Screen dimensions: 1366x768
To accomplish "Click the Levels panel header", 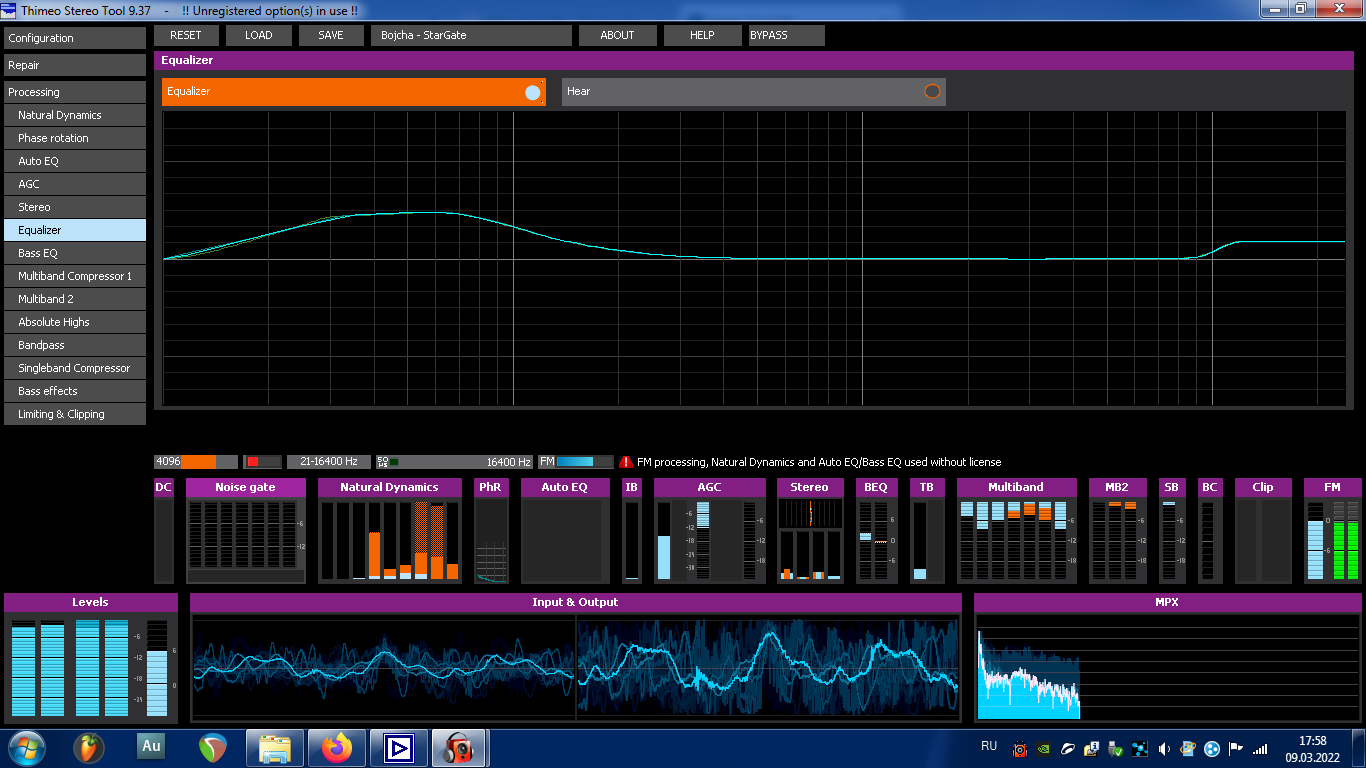I will 90,602.
